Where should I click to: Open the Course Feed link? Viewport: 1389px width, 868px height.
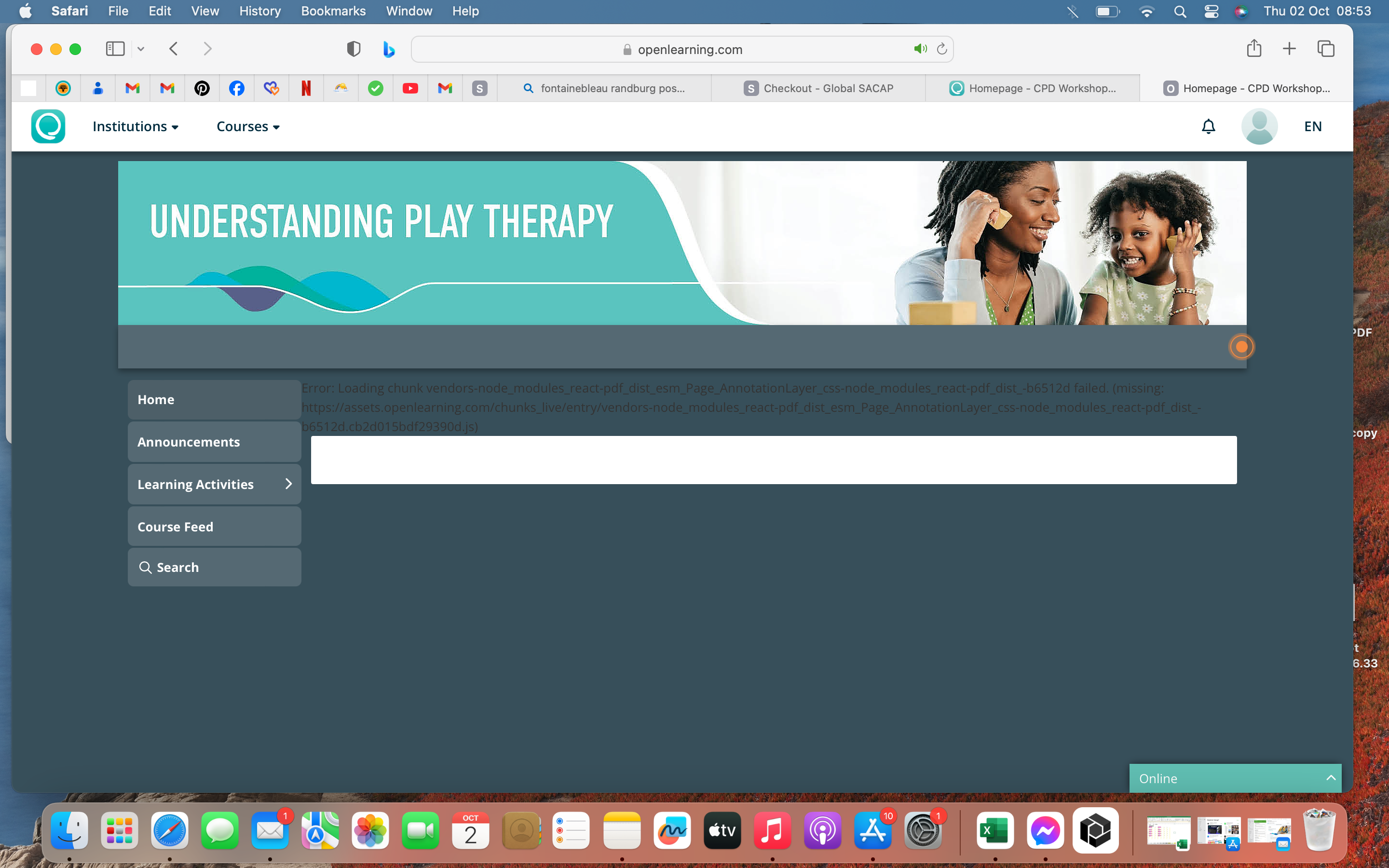(175, 527)
